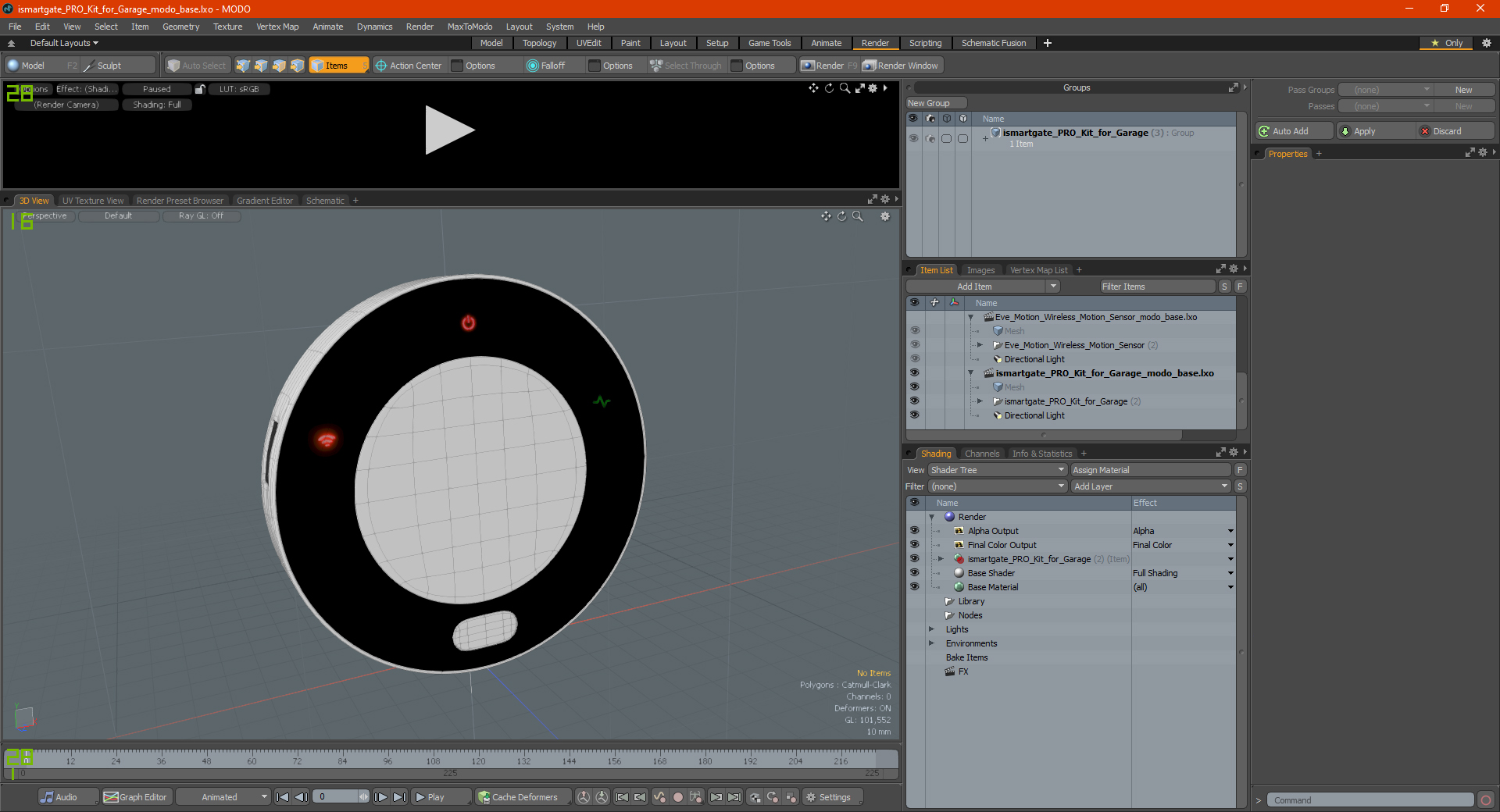Open Default Layouts dropdown
The width and height of the screenshot is (1500, 812).
point(64,43)
